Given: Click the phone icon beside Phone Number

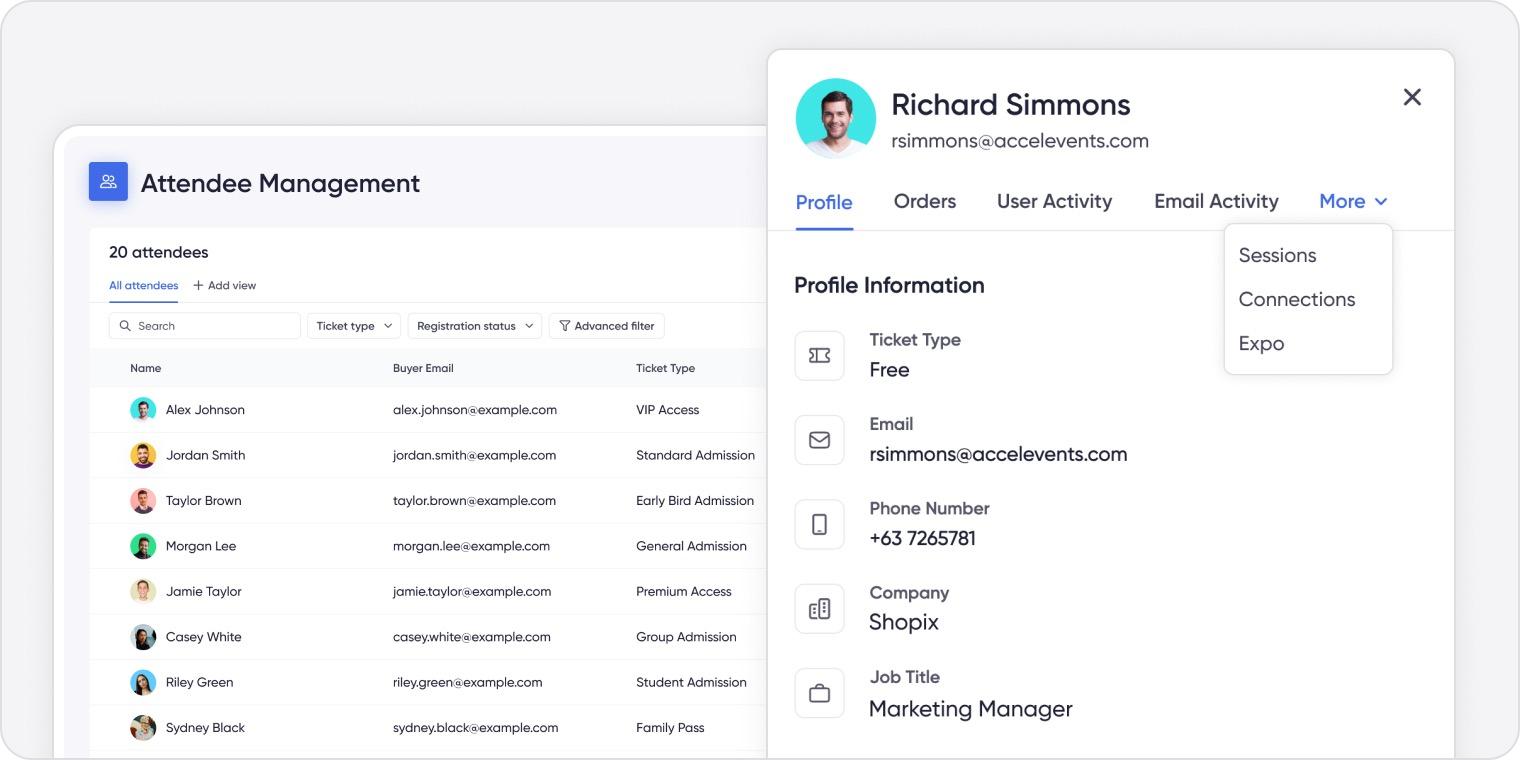Looking at the screenshot, I should (819, 524).
